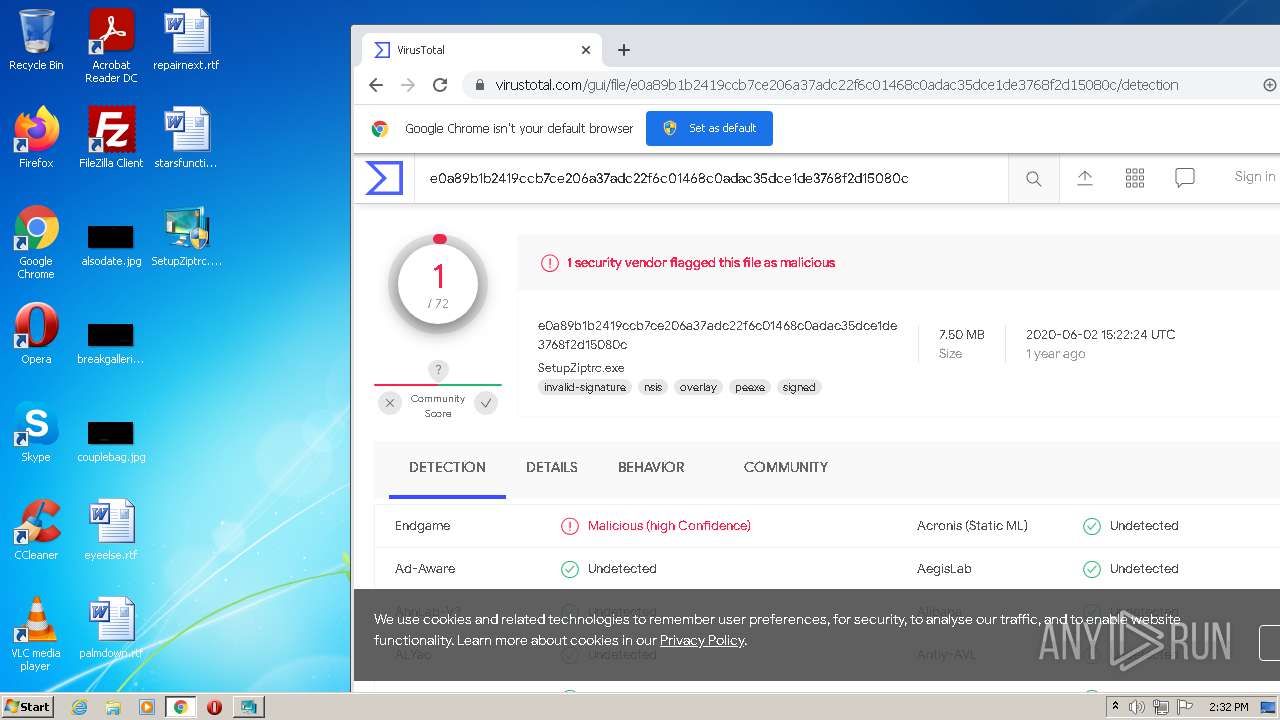Open the BEHAVIOR tab

point(651,467)
